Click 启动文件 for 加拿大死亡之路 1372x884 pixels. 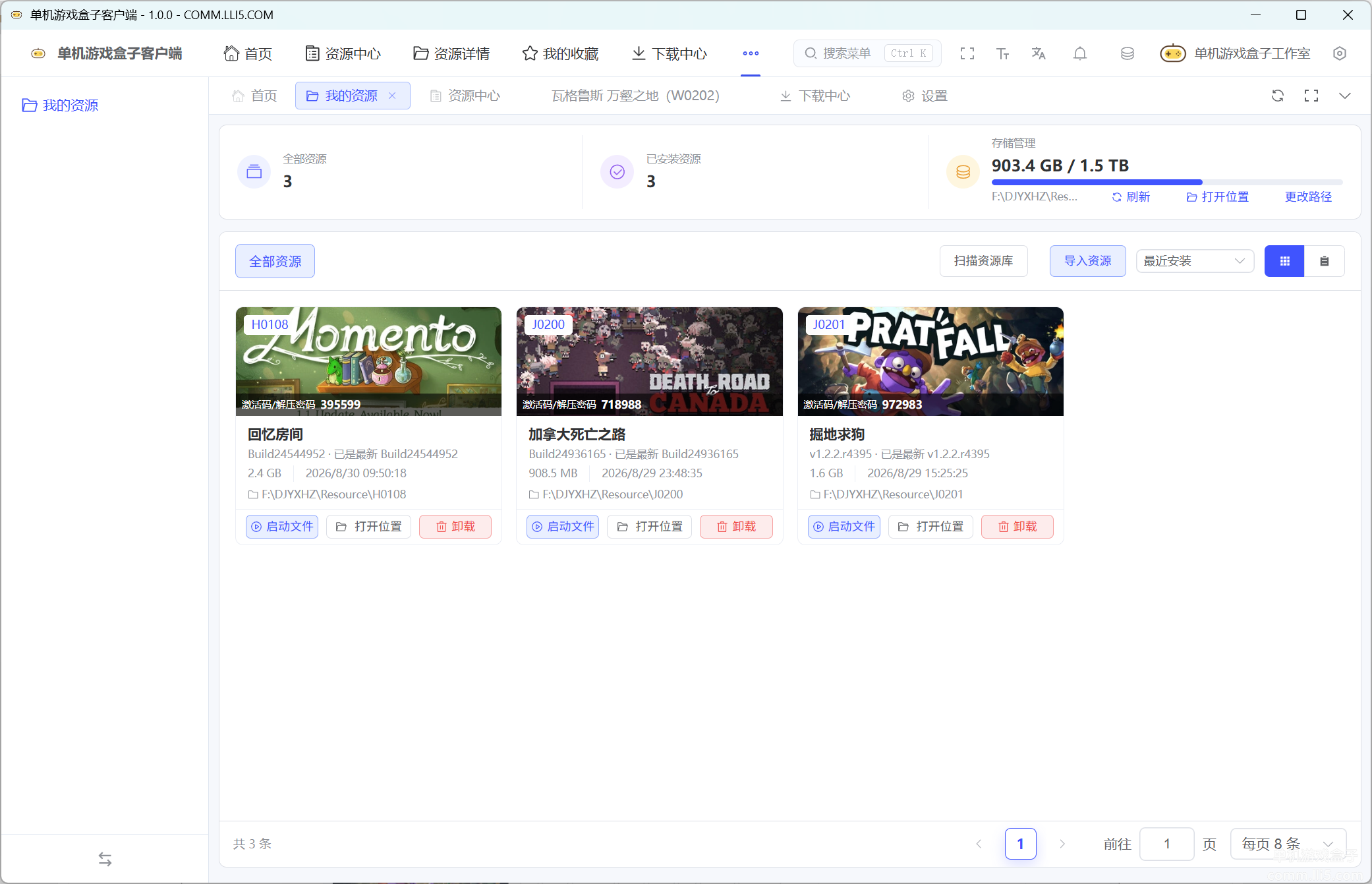[x=563, y=527]
